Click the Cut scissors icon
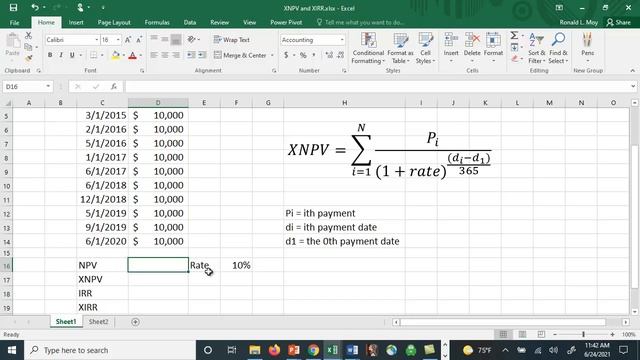 [x=28, y=36]
